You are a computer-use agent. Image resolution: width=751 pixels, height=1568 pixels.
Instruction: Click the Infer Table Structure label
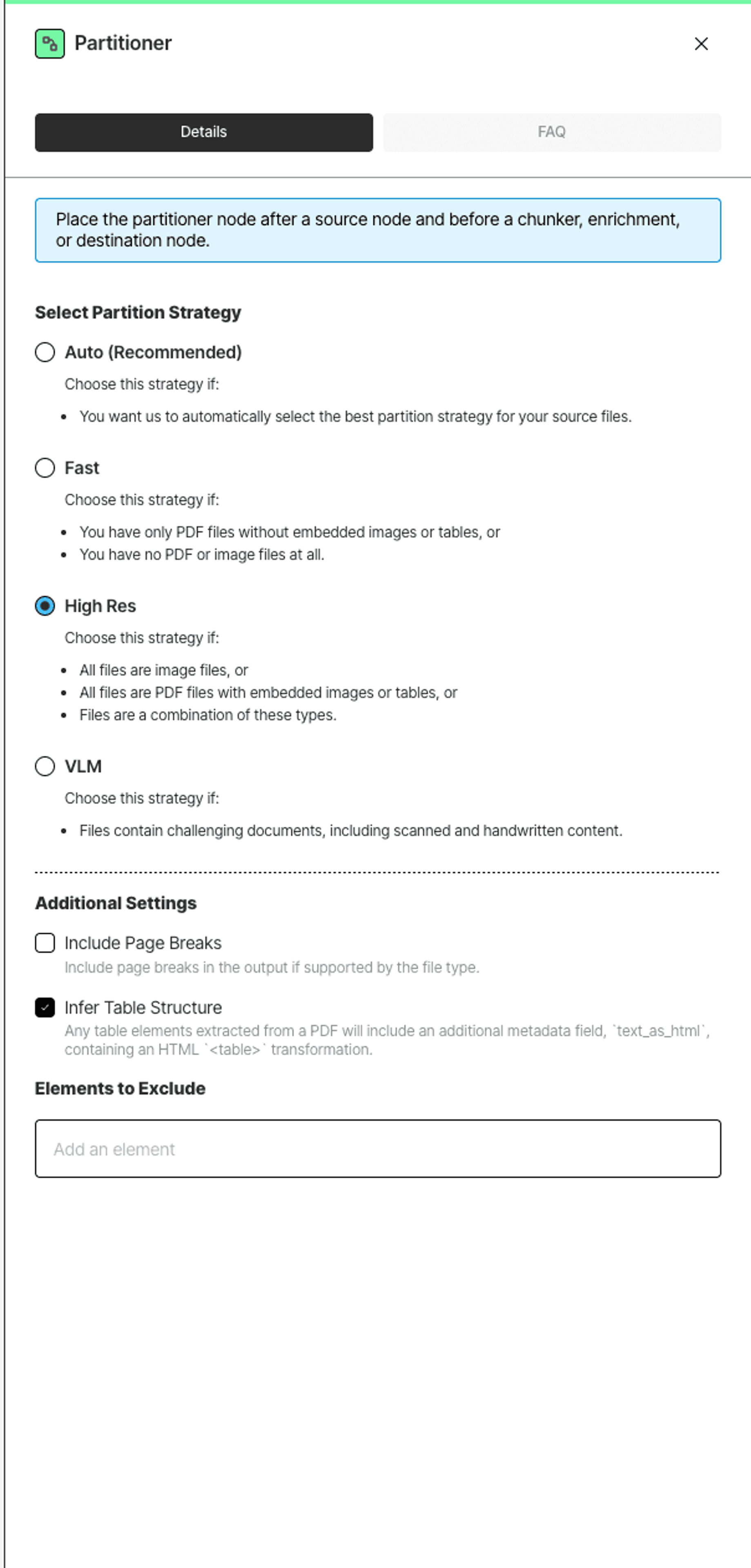(x=143, y=1007)
